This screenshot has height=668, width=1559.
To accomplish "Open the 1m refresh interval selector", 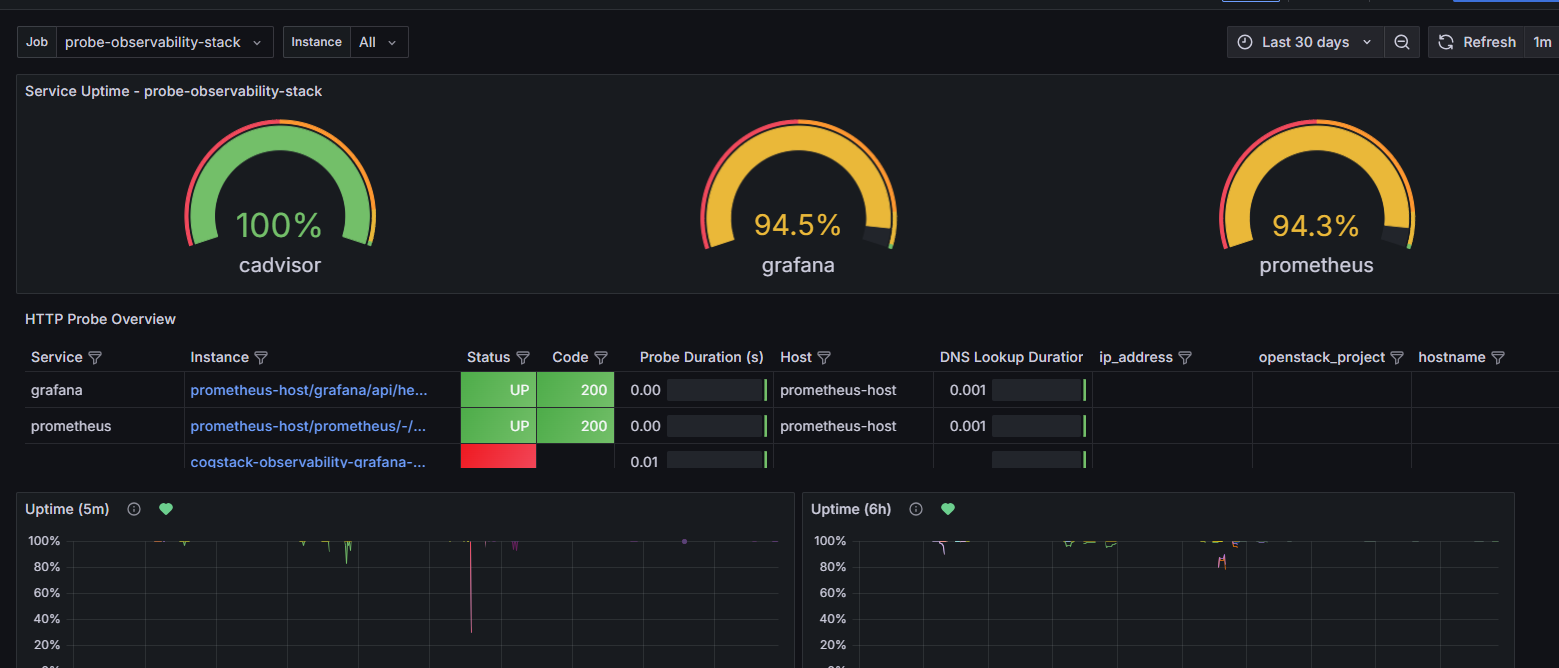I will [1541, 42].
